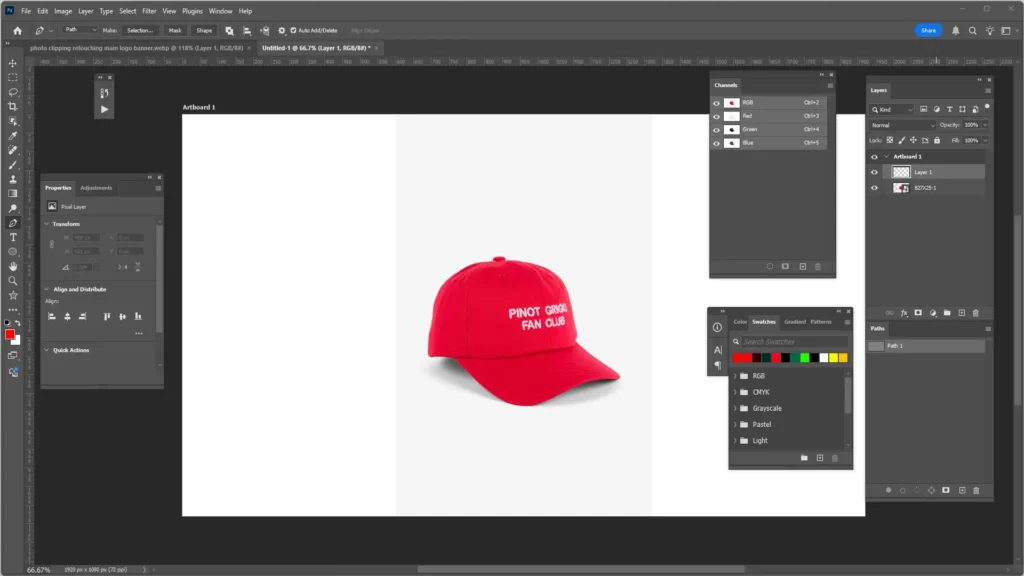Click the Share button

928,30
